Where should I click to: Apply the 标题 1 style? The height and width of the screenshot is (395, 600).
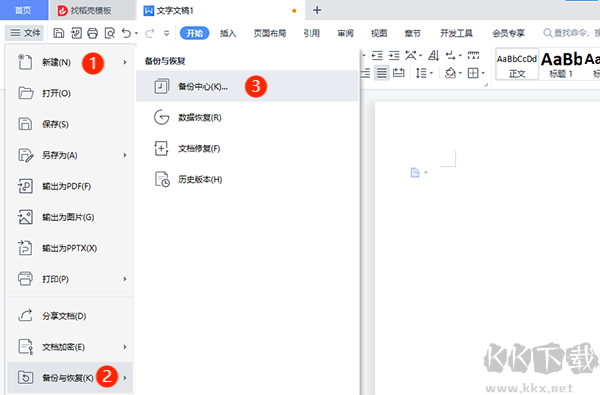click(561, 64)
